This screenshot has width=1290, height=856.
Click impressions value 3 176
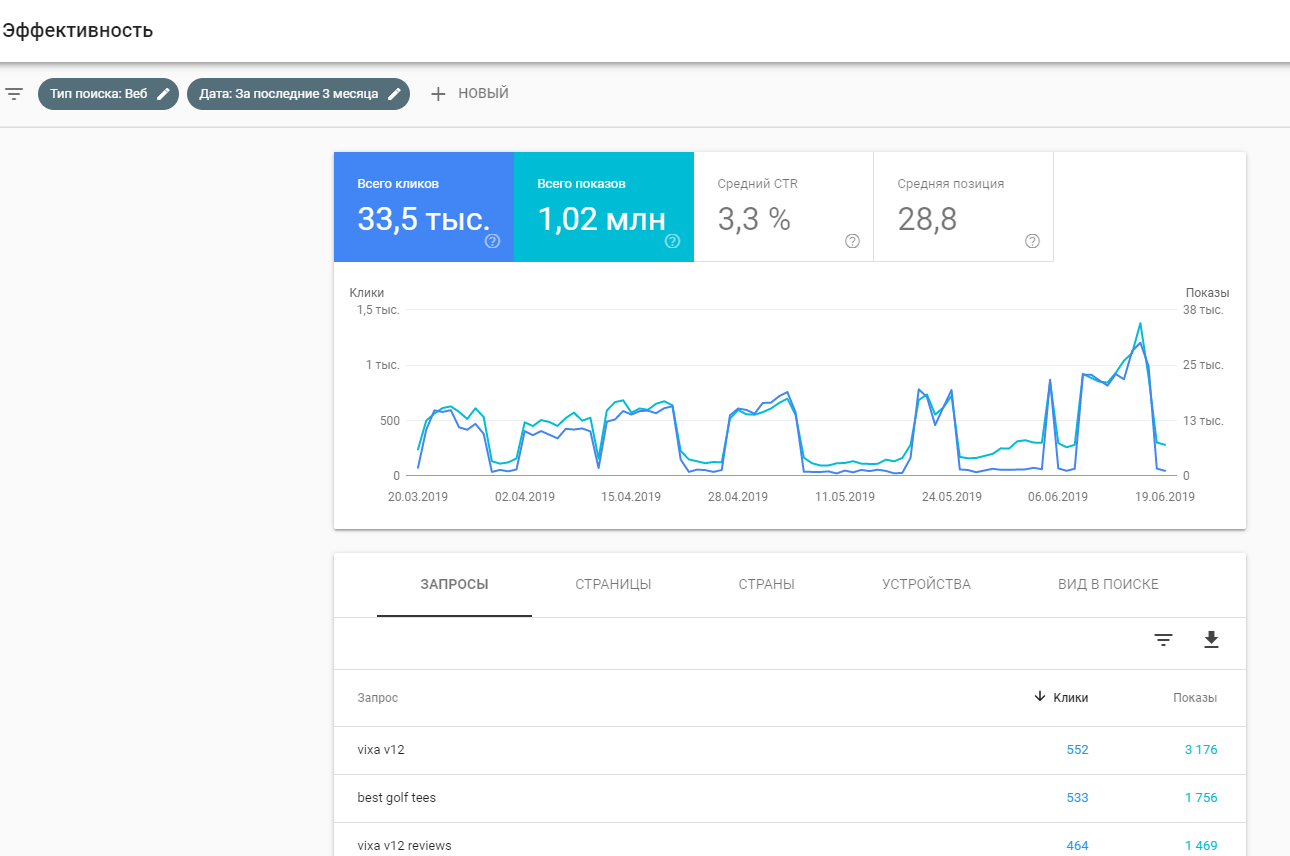pos(1201,750)
